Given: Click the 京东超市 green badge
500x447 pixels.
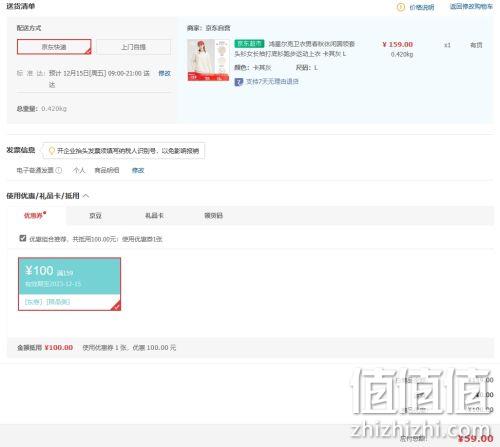Looking at the screenshot, I should [x=250, y=44].
